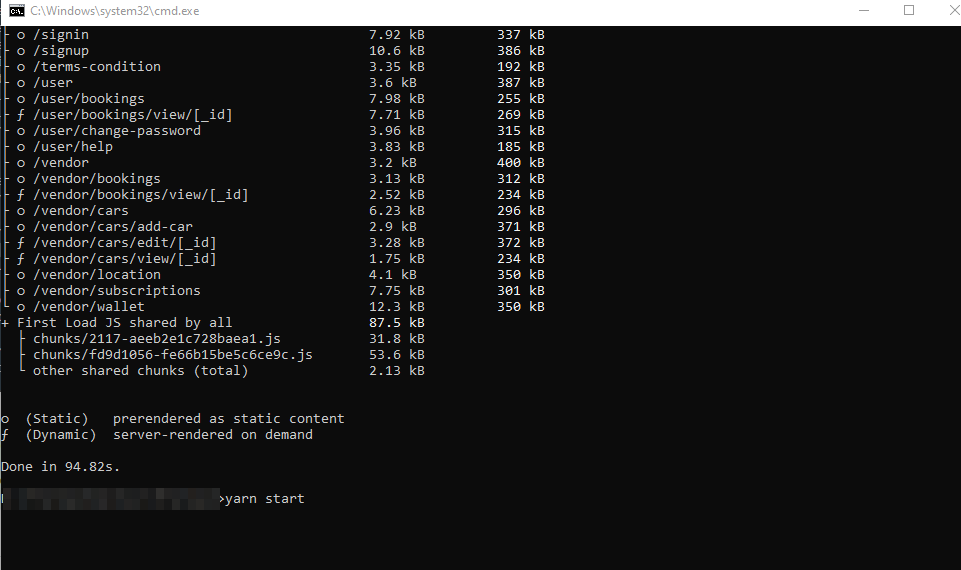The height and width of the screenshot is (570, 961).
Task: Click the typed "yarn start" command
Action: click(264, 498)
